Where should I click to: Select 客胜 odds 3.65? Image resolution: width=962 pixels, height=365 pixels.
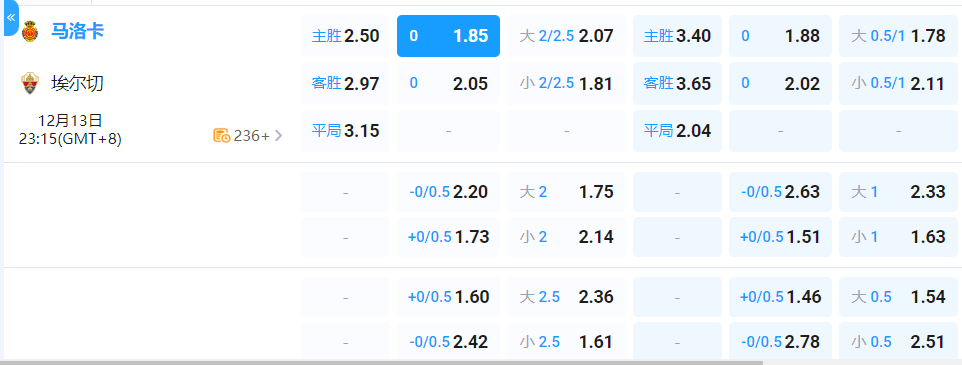point(677,83)
